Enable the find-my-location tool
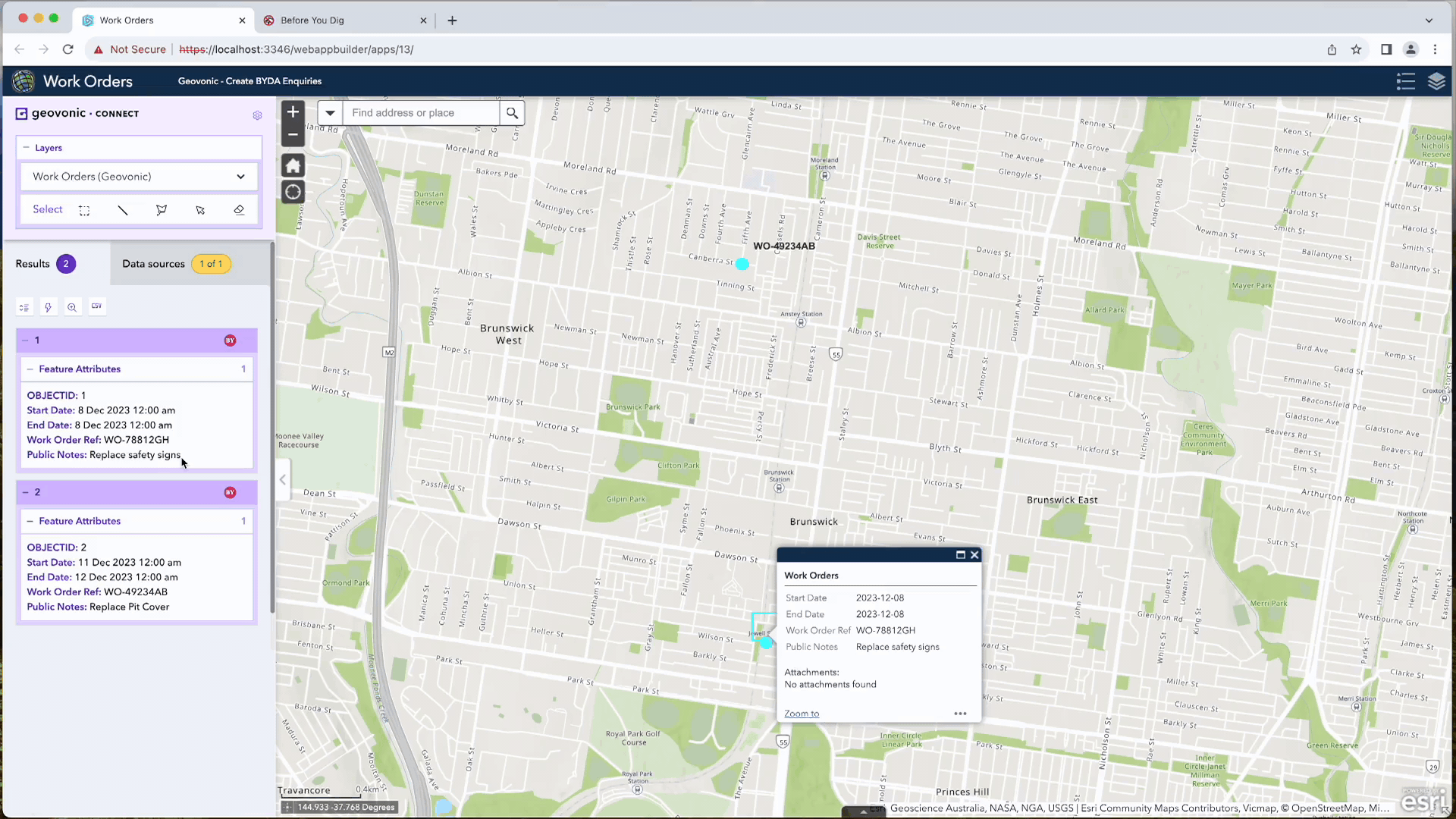 click(293, 192)
